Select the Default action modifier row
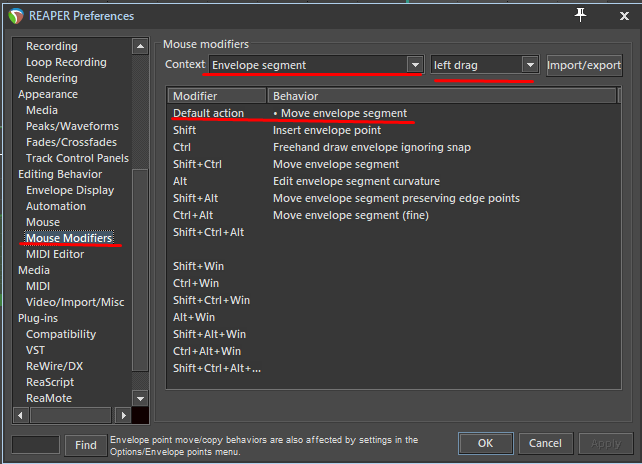This screenshot has height=464, width=642. [393, 113]
